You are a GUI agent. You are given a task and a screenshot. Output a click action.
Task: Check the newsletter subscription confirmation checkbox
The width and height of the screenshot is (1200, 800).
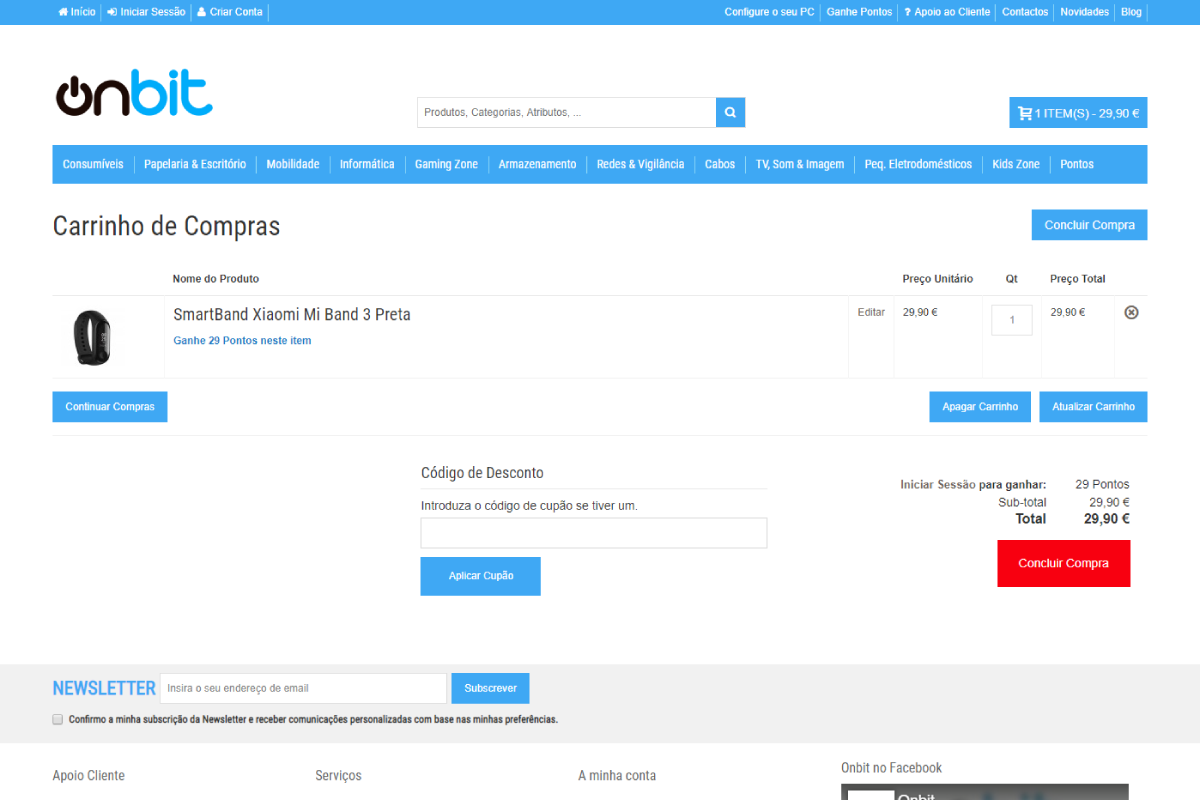click(x=58, y=719)
